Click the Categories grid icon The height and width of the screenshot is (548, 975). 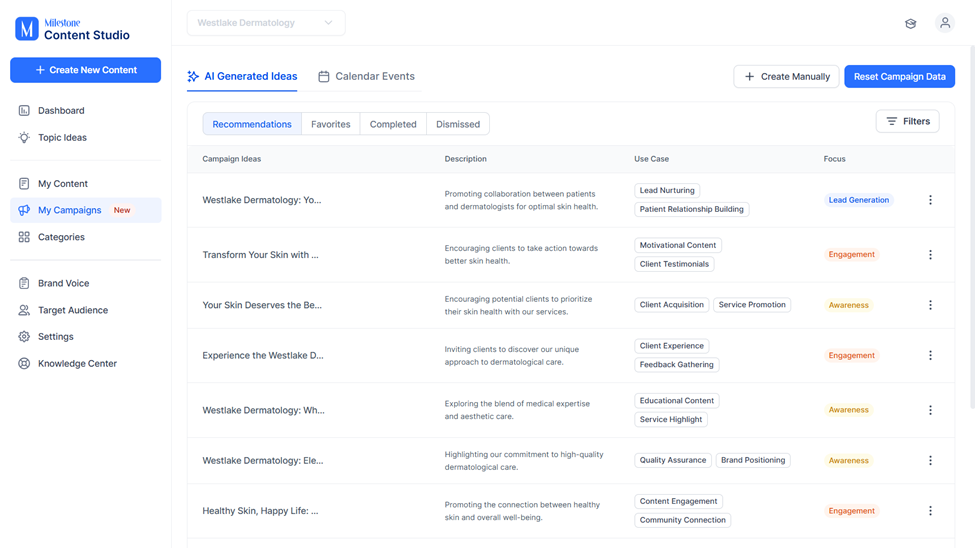(24, 237)
